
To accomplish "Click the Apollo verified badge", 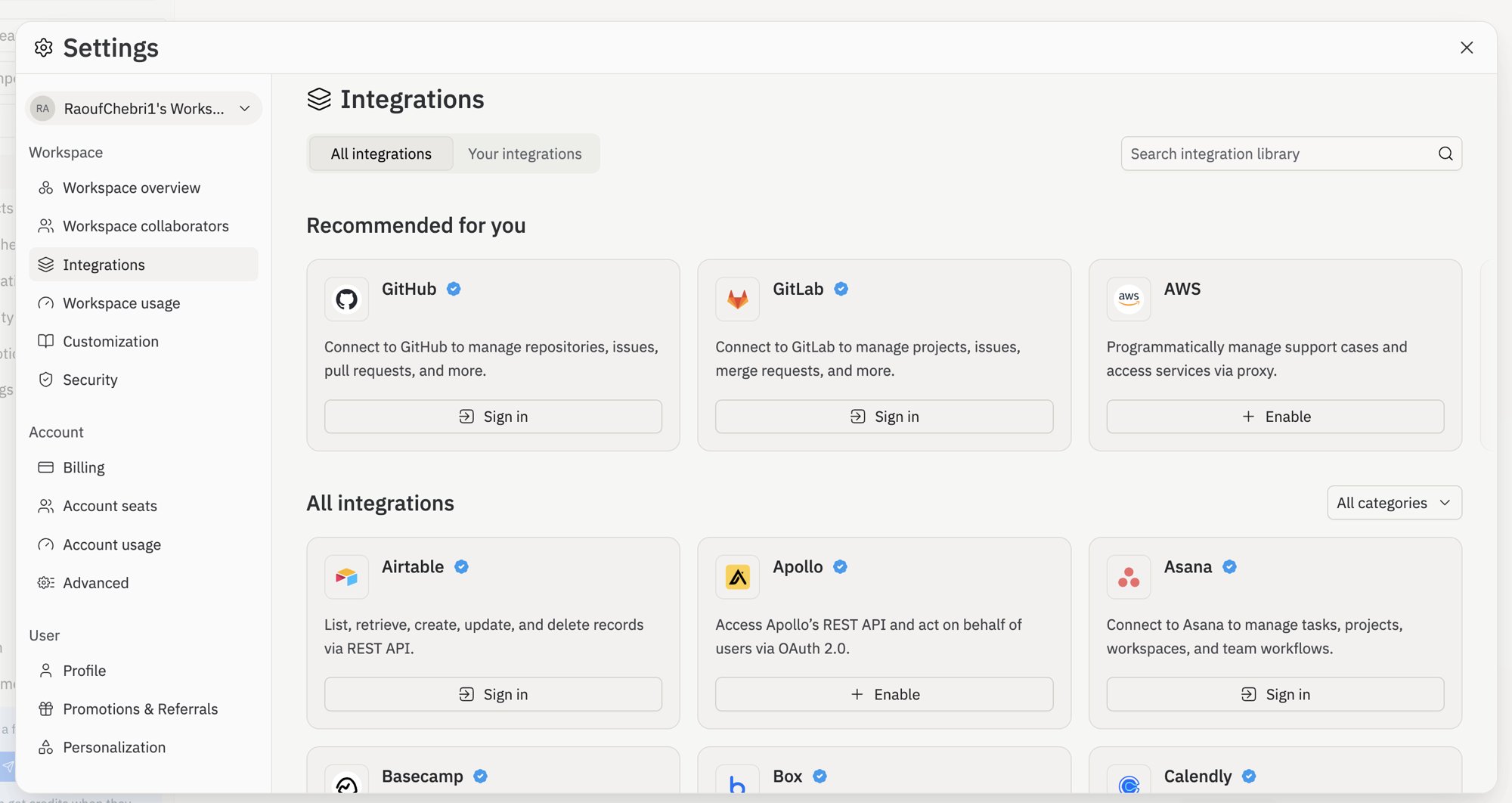I will (840, 566).
